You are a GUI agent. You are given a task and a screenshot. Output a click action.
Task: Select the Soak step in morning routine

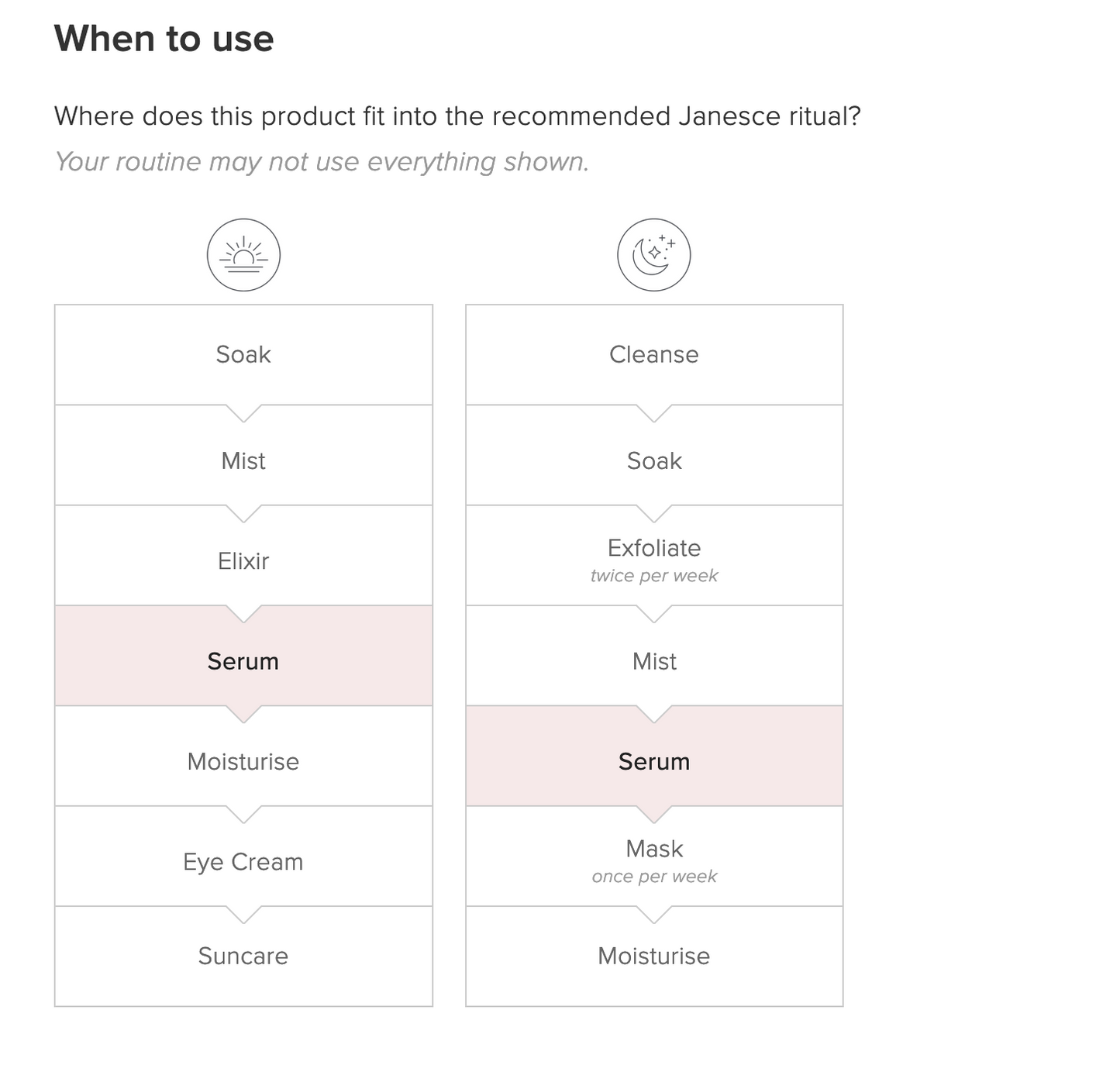point(243,354)
